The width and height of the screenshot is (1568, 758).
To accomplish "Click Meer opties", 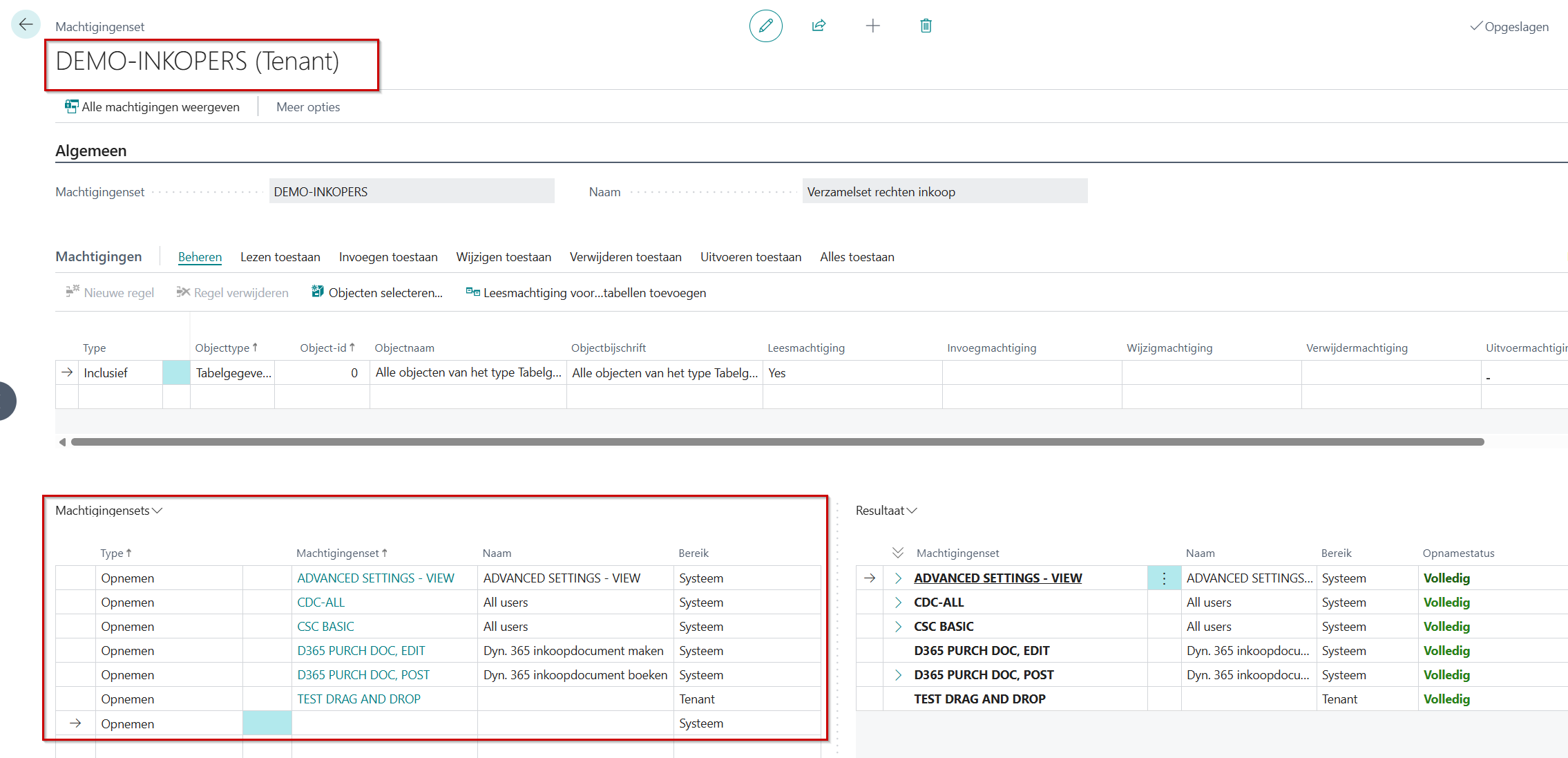I will (x=308, y=107).
